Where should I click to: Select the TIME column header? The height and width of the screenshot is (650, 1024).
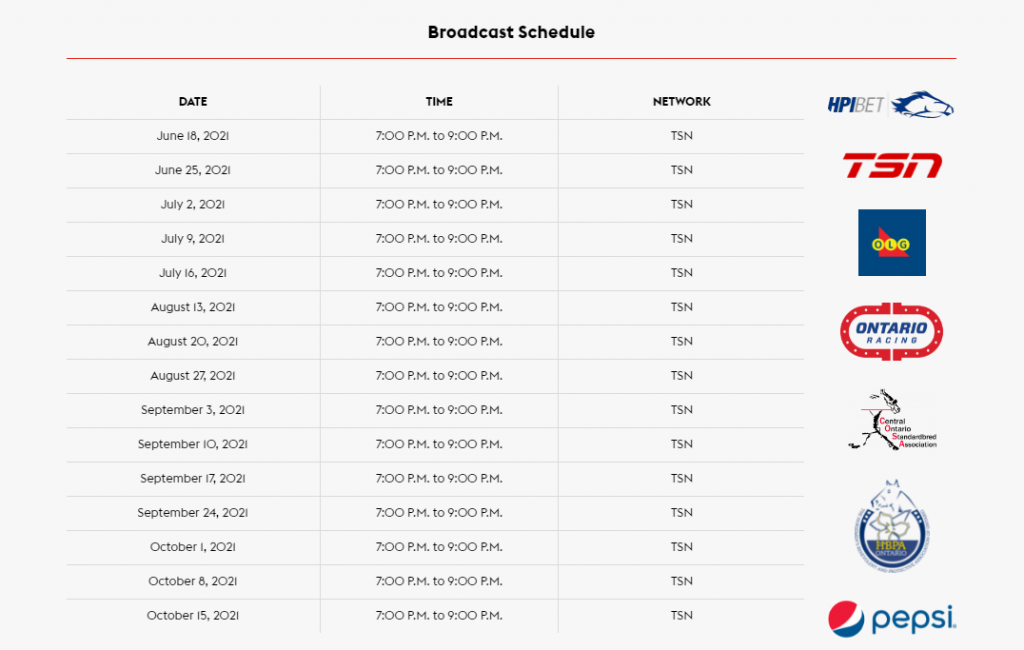(x=439, y=101)
